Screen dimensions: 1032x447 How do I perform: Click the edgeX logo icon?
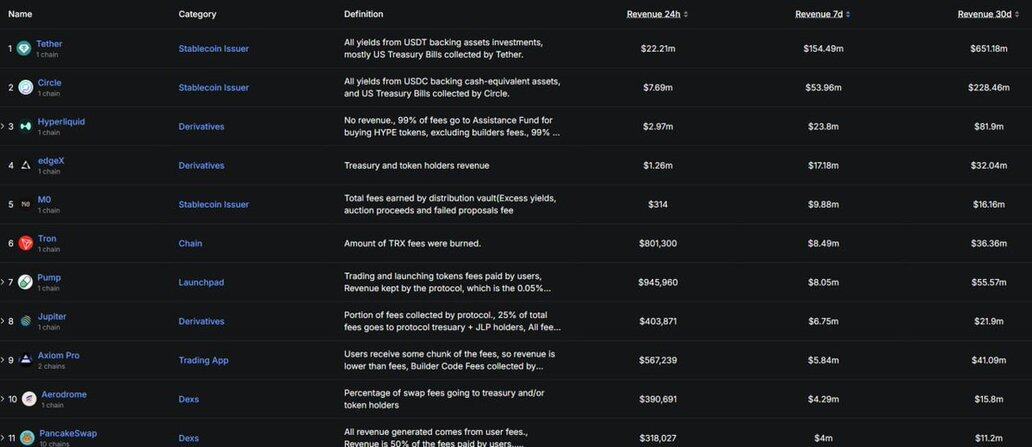point(25,166)
